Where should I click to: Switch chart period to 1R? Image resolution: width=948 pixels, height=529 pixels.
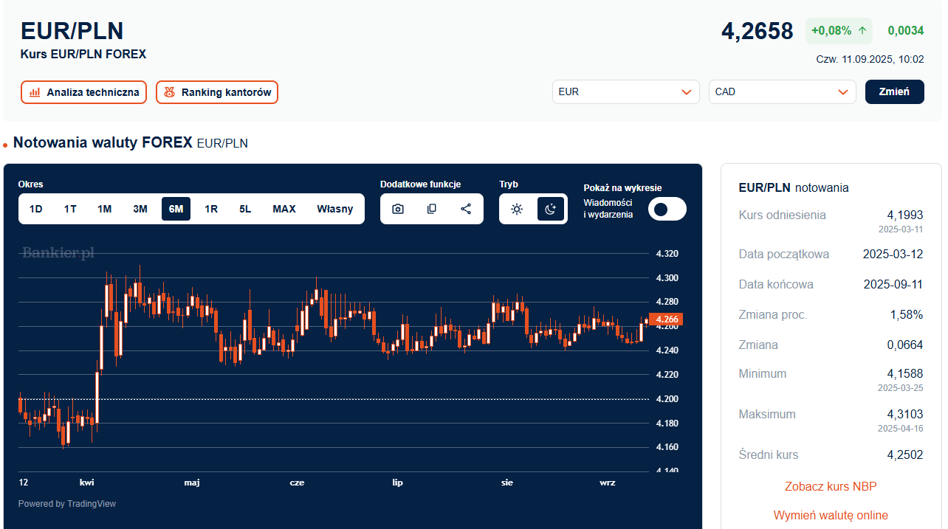point(211,209)
